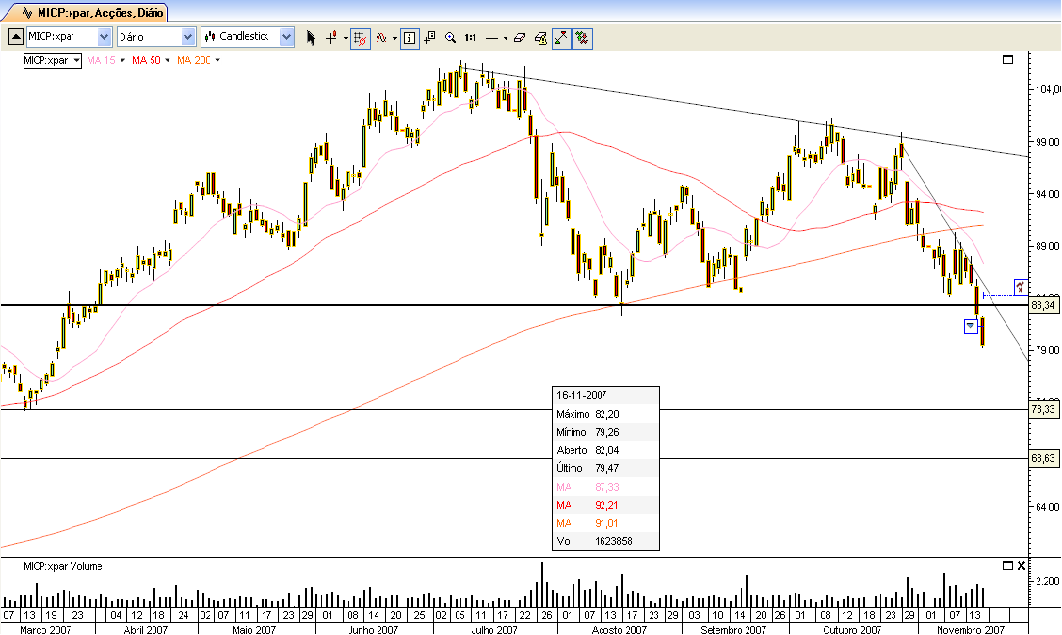Screen dimensions: 1062x635
Task: Expand the line tool dropdown arrow
Action: 505,39
